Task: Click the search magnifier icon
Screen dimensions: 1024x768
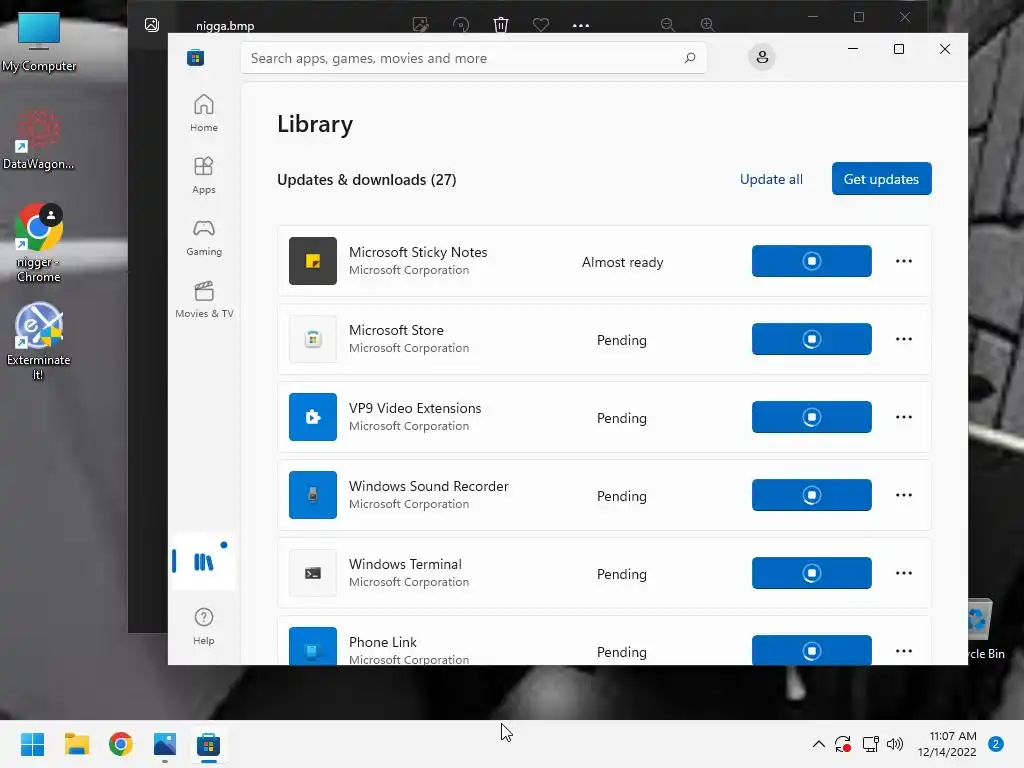Action: (690, 58)
